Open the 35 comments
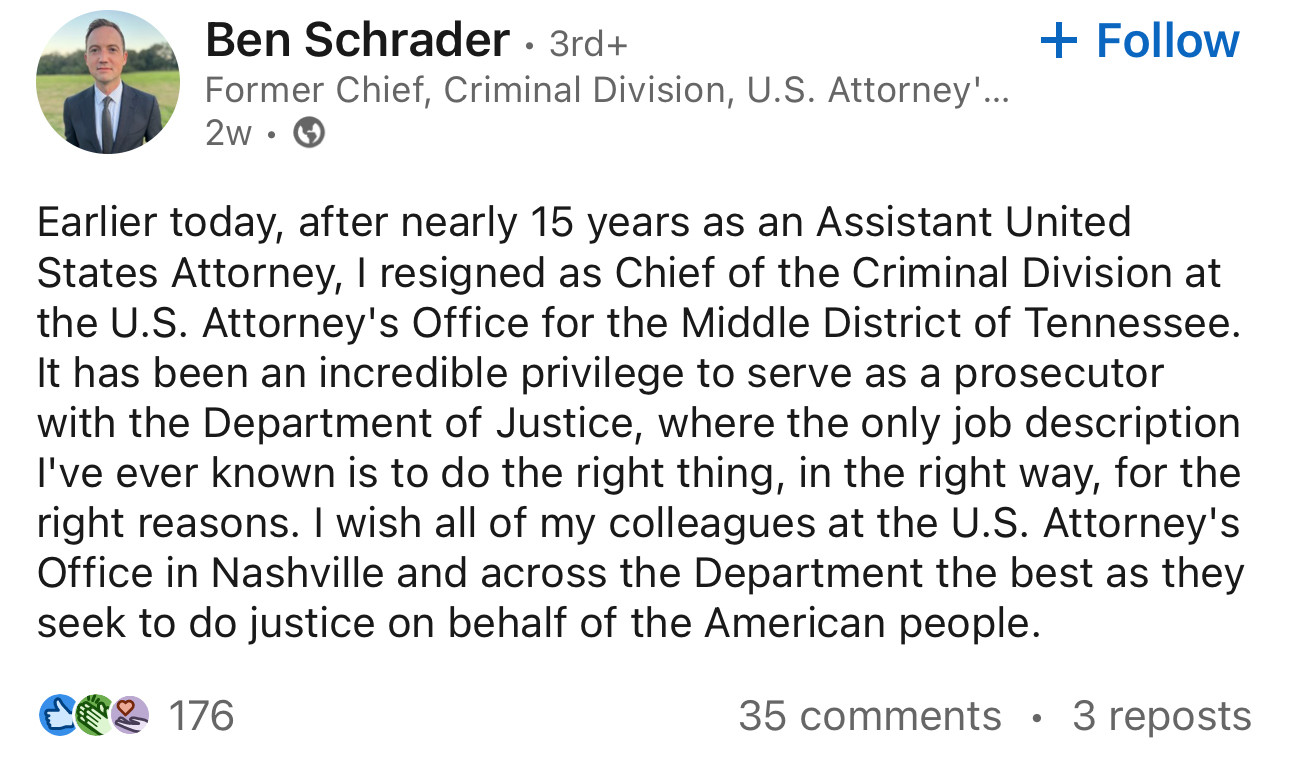This screenshot has height=781, width=1290. 869,716
